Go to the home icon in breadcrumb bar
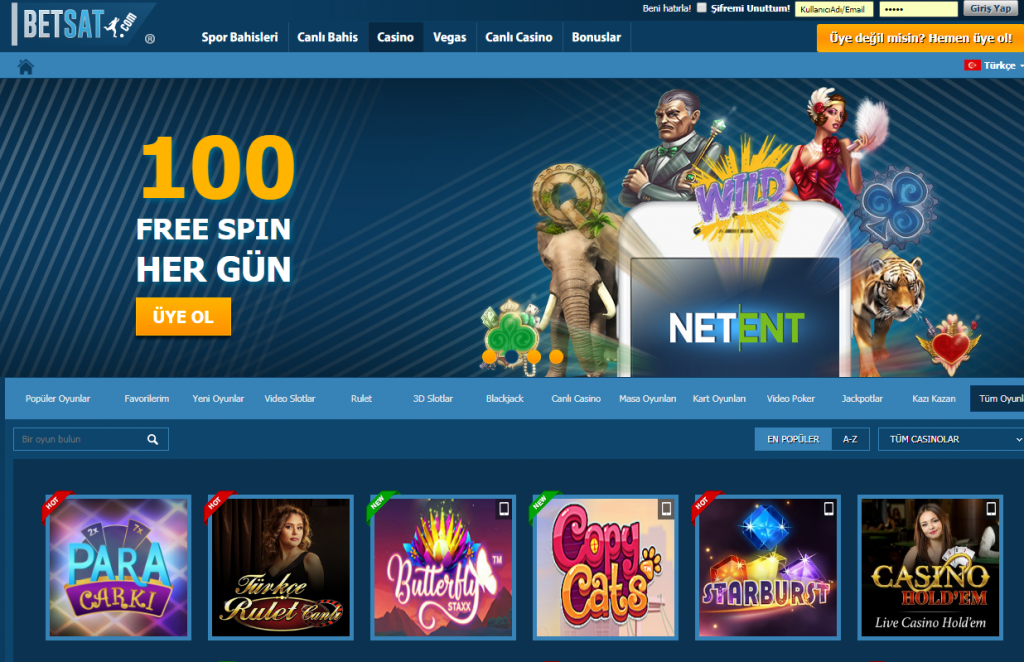 (x=25, y=67)
